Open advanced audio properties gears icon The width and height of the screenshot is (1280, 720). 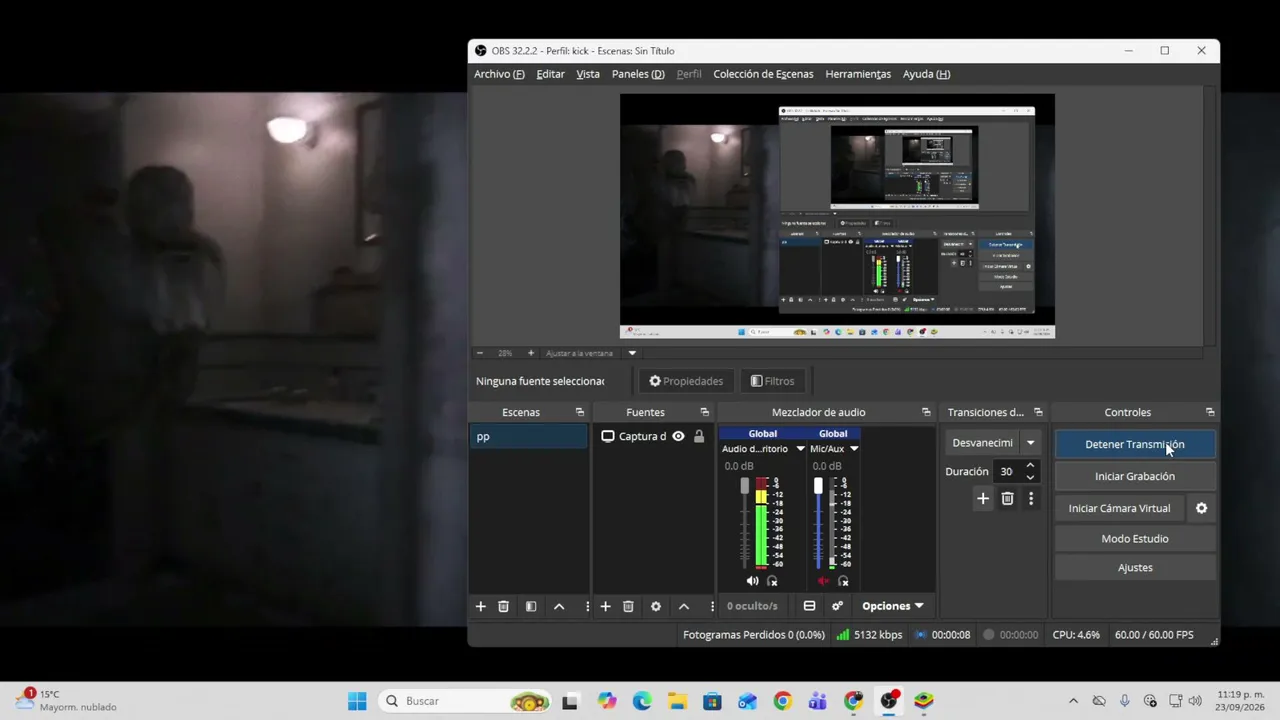pos(838,606)
